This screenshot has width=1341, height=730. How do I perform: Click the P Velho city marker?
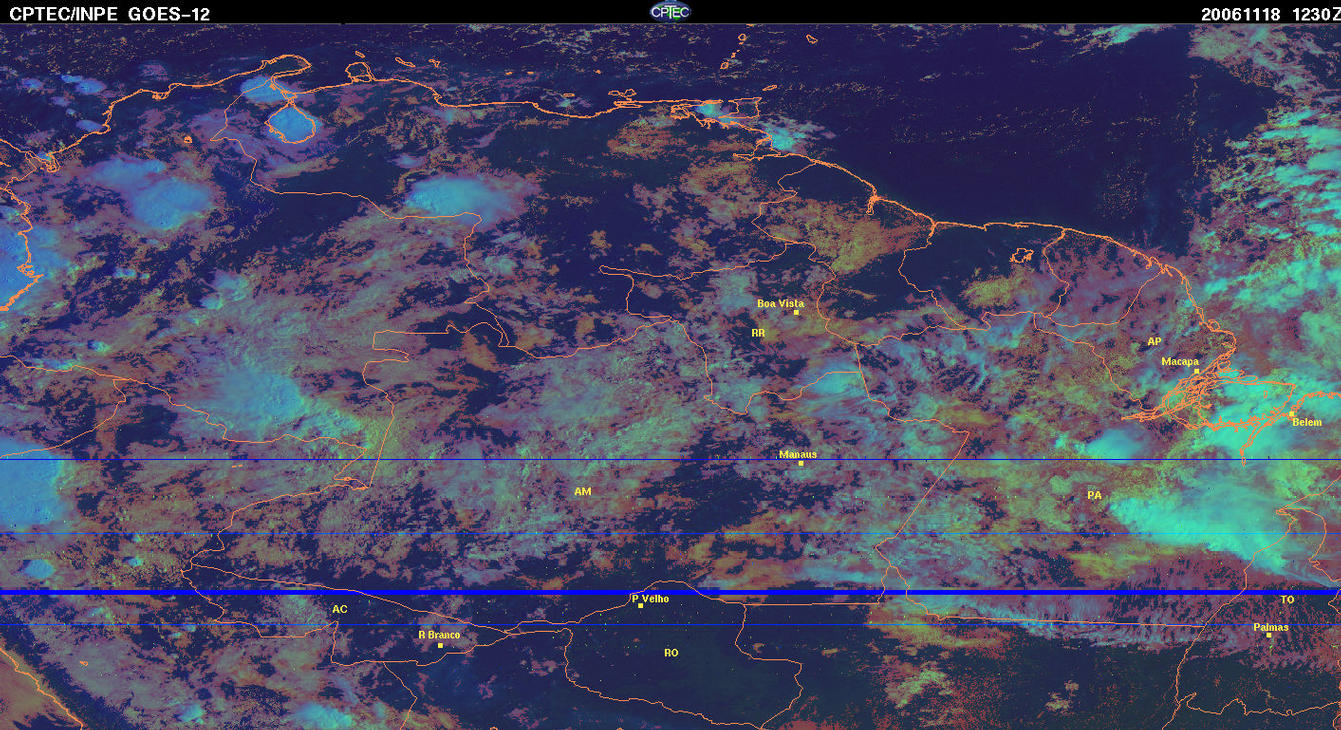tap(640, 606)
